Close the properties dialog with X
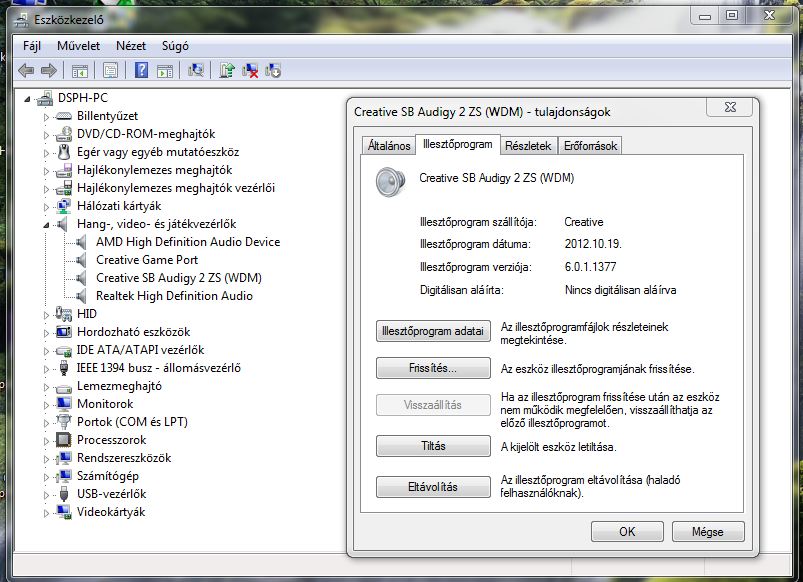The height and width of the screenshot is (582, 803). tap(730, 107)
